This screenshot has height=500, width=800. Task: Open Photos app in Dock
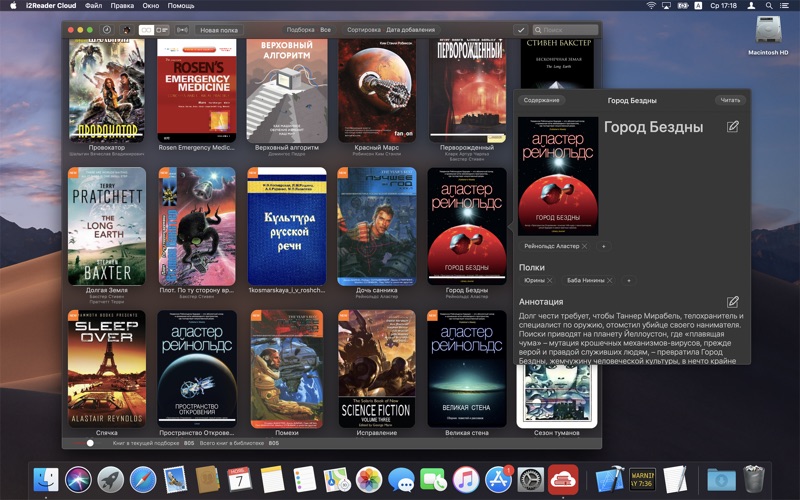(368, 480)
